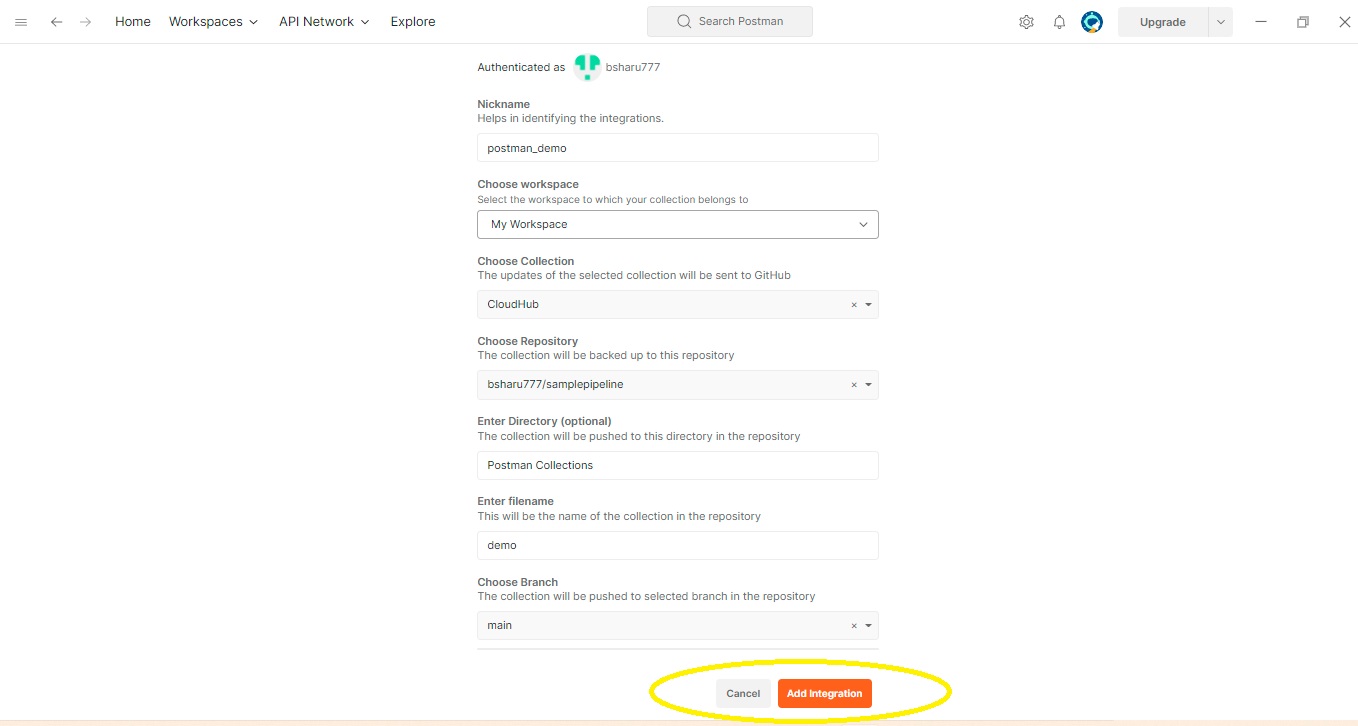This screenshot has height=726, width=1358.
Task: Go back with the left arrow
Action: coord(56,22)
